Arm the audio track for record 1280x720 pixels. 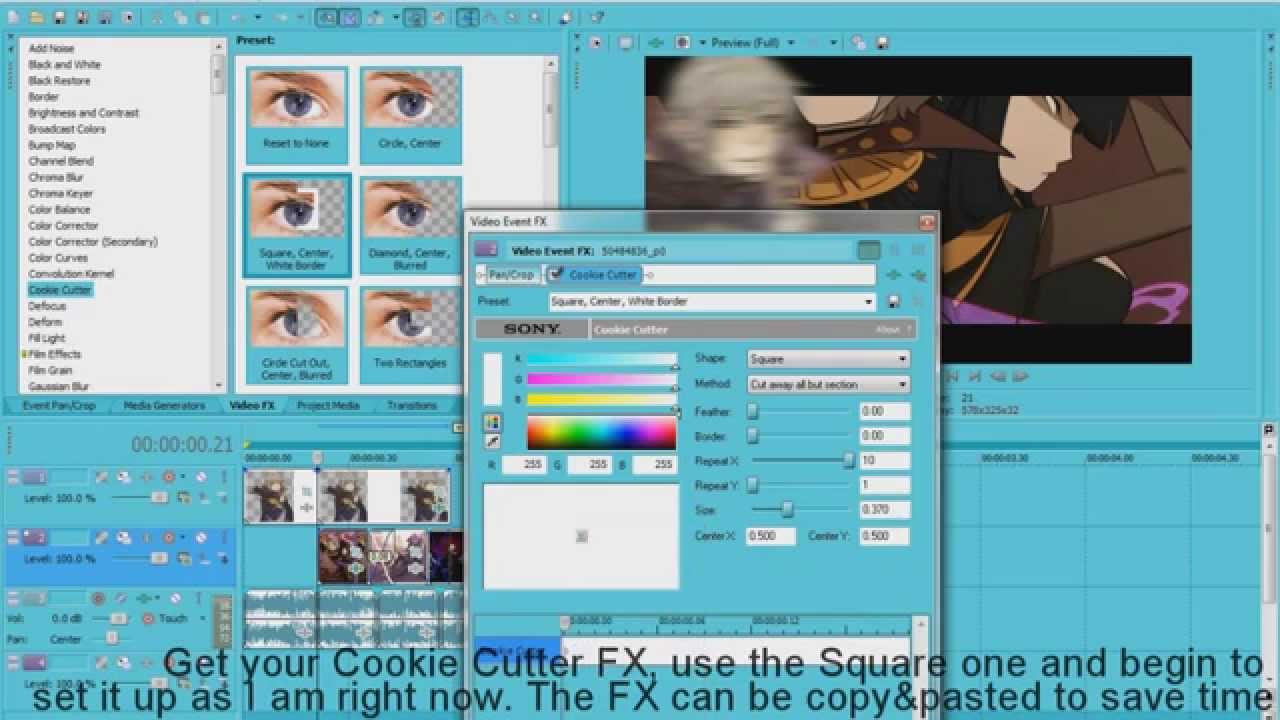(98, 599)
